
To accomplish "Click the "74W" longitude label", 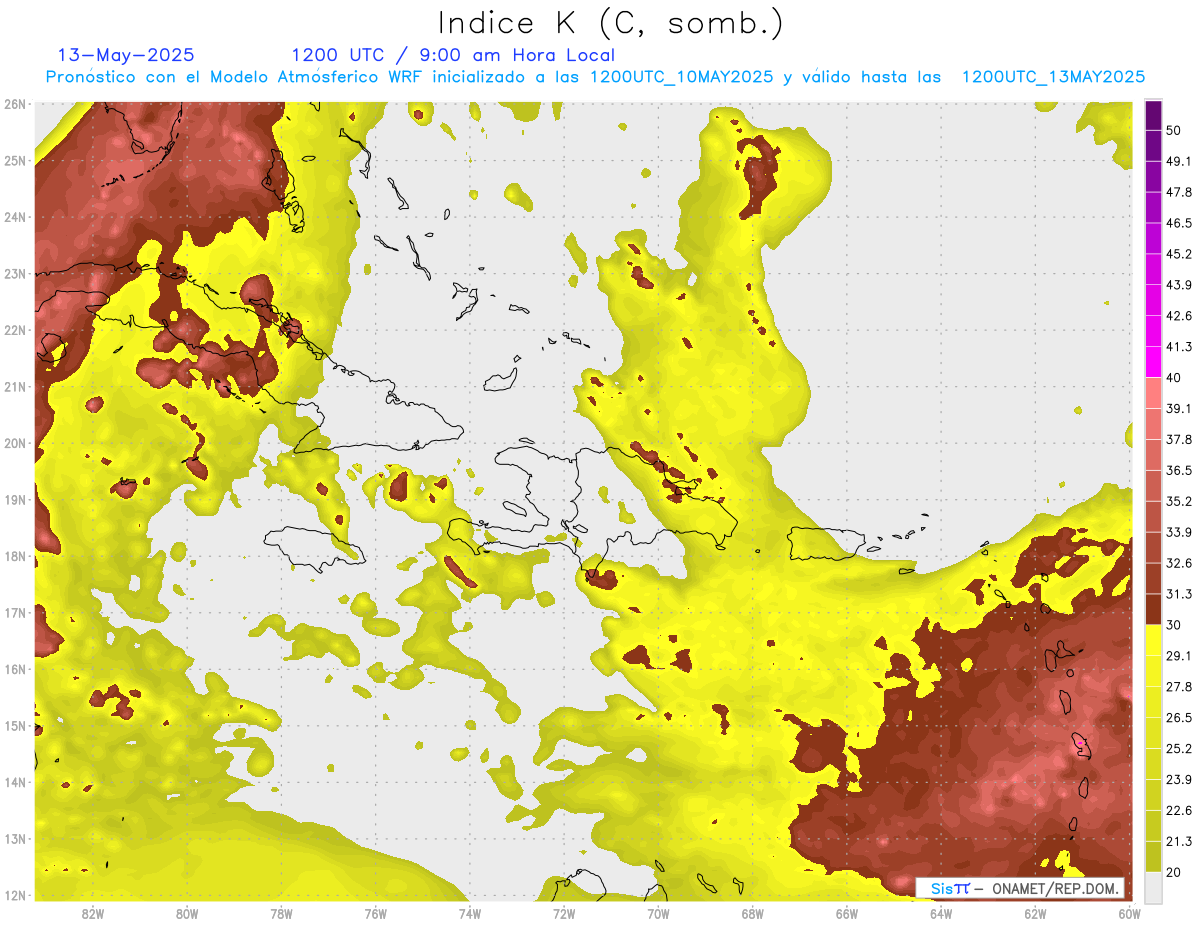I will 470,913.
